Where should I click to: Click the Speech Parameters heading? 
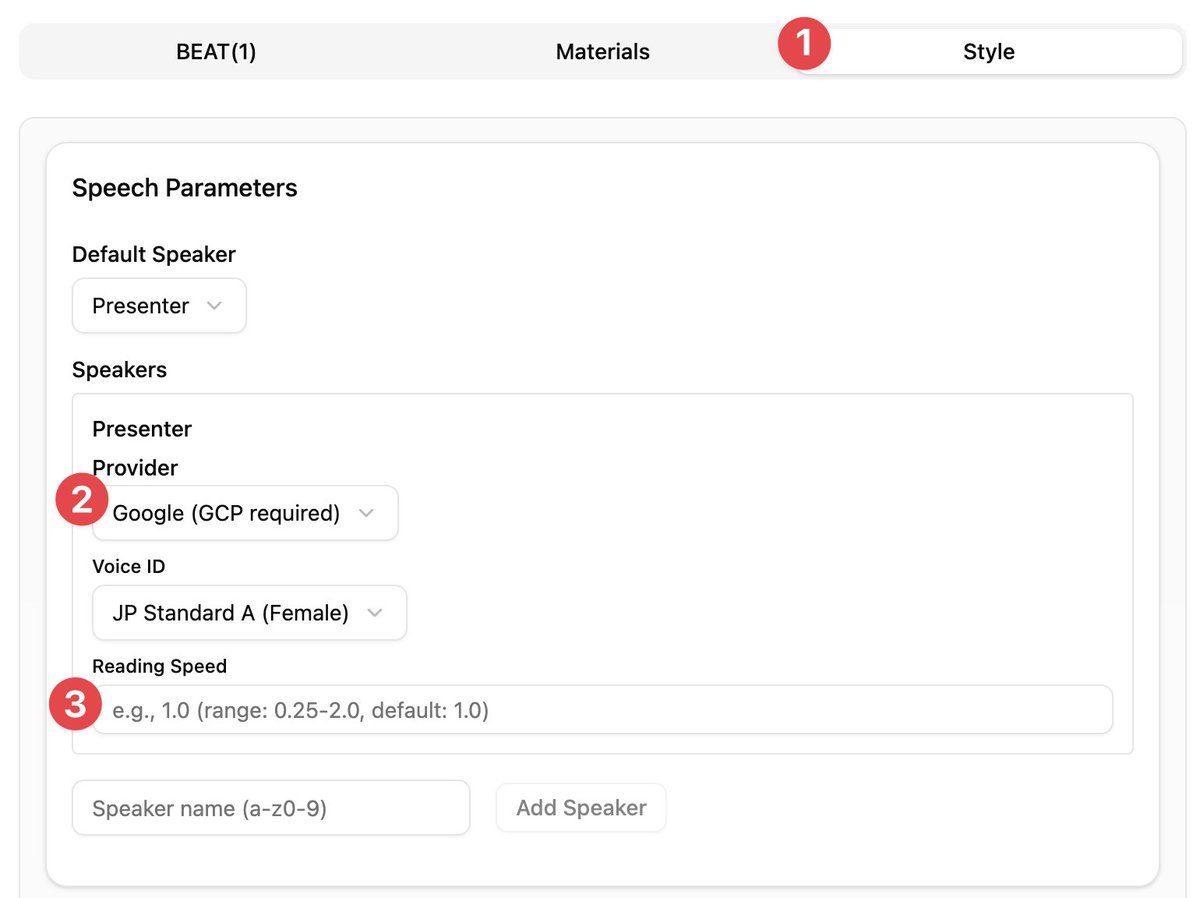coord(185,188)
